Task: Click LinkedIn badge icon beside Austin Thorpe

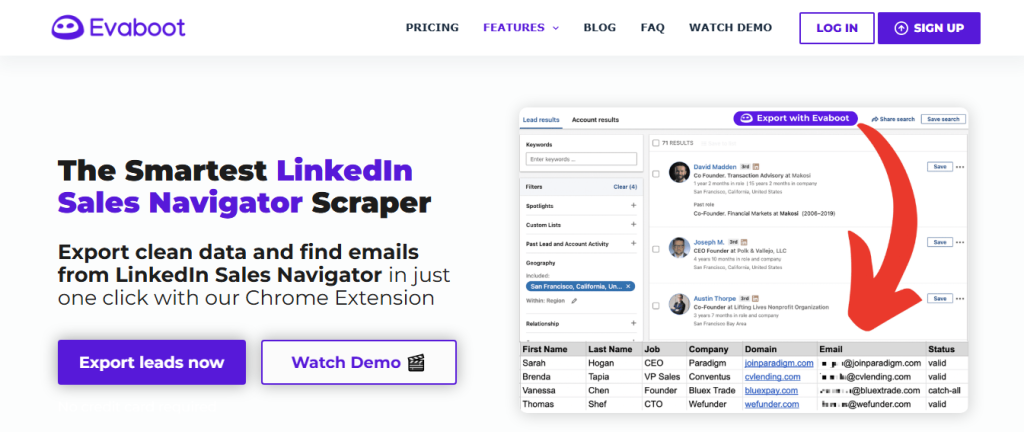Action: 756,298
